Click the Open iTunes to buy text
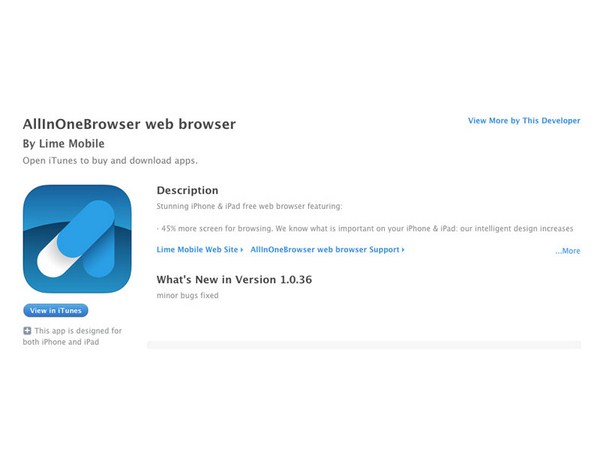Viewport: 600px width, 450px height. click(x=110, y=161)
